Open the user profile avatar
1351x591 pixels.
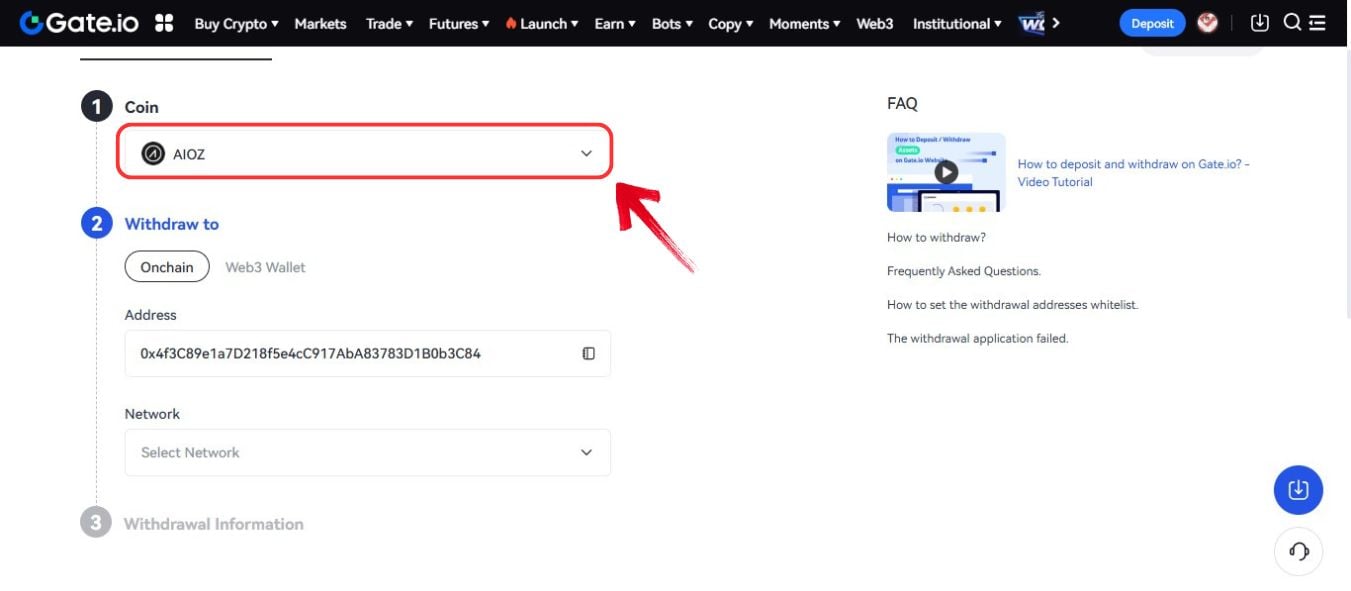coord(1208,22)
